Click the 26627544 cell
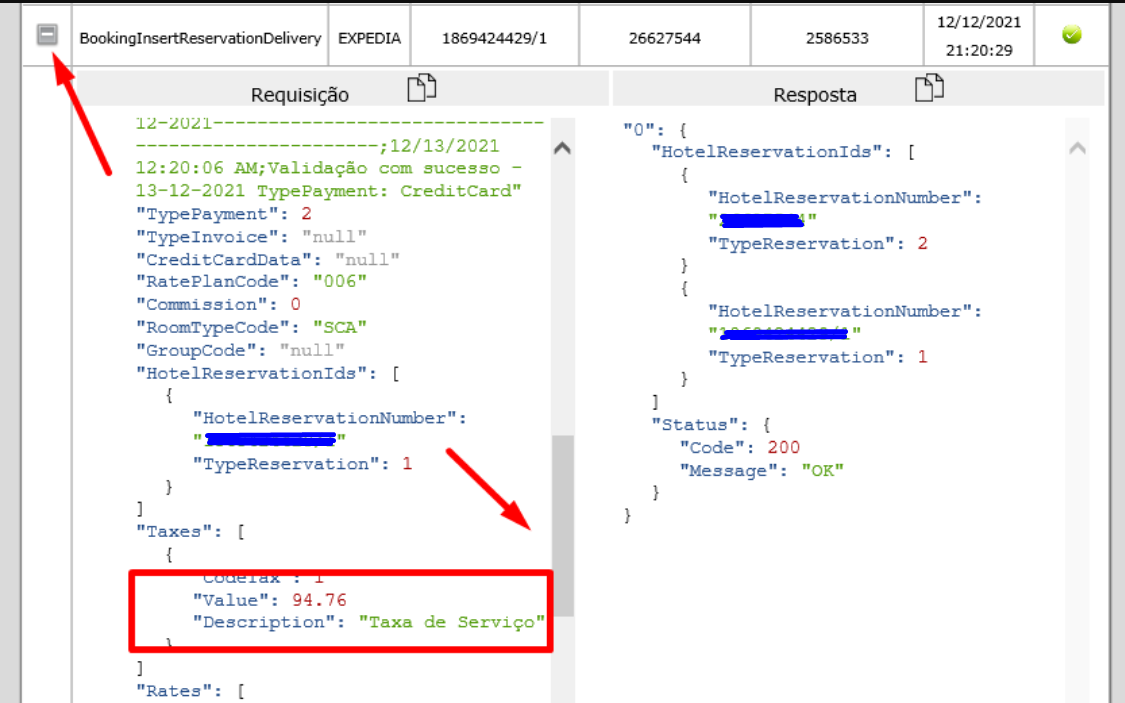The height and width of the screenshot is (703, 1125). point(664,38)
